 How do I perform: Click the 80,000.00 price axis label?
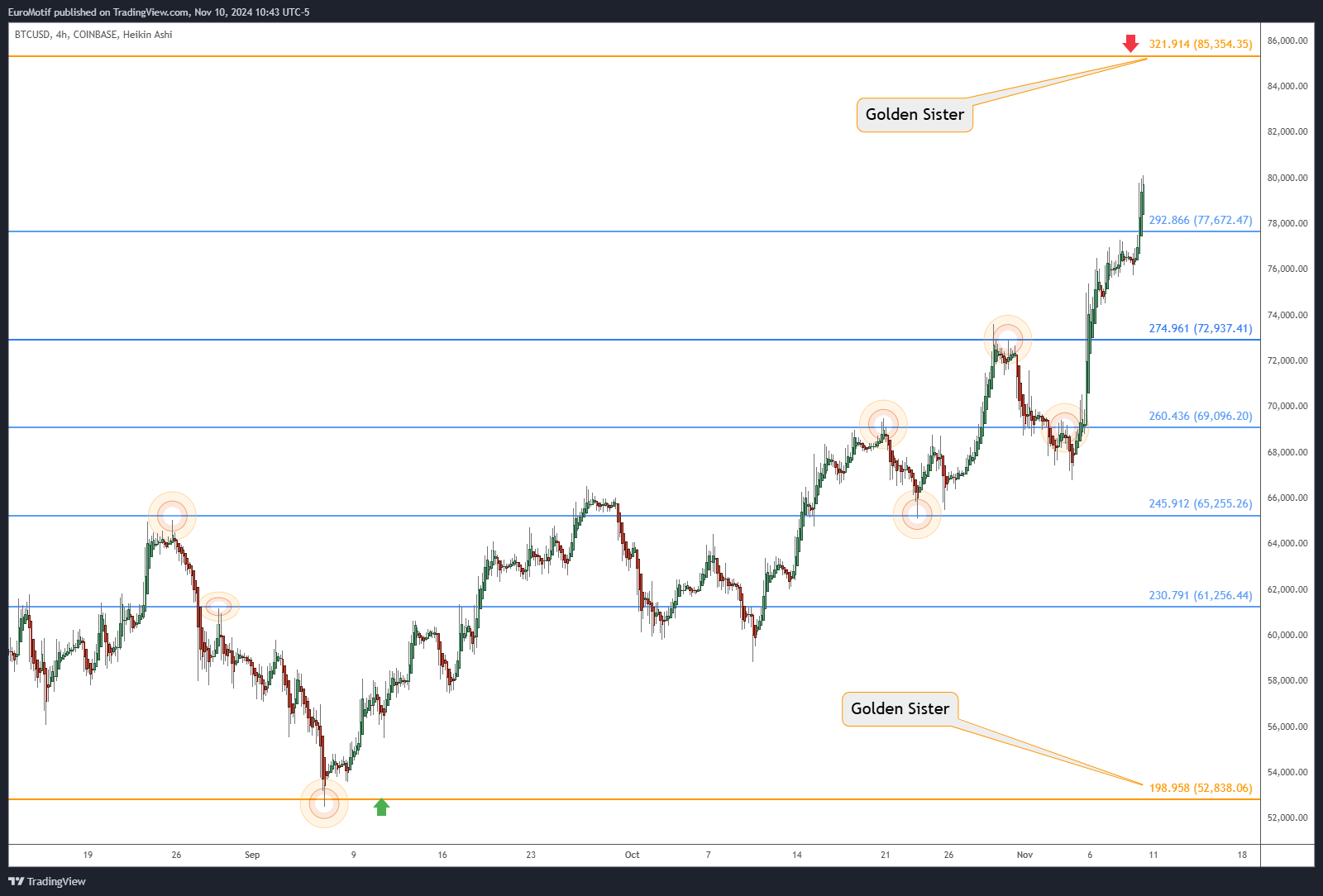point(1287,178)
